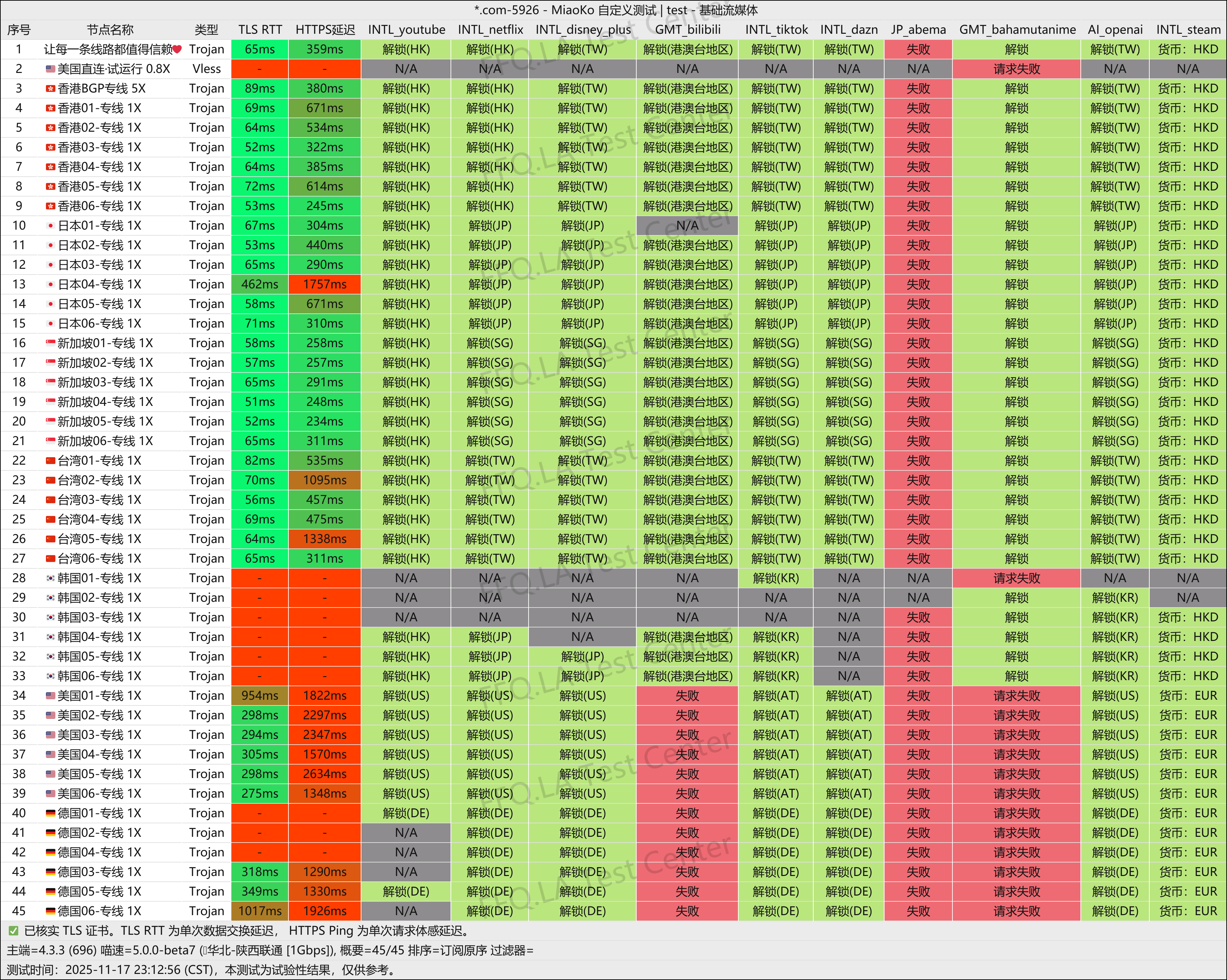Click the US flag beside 美国06-专线 1X

click(51, 794)
